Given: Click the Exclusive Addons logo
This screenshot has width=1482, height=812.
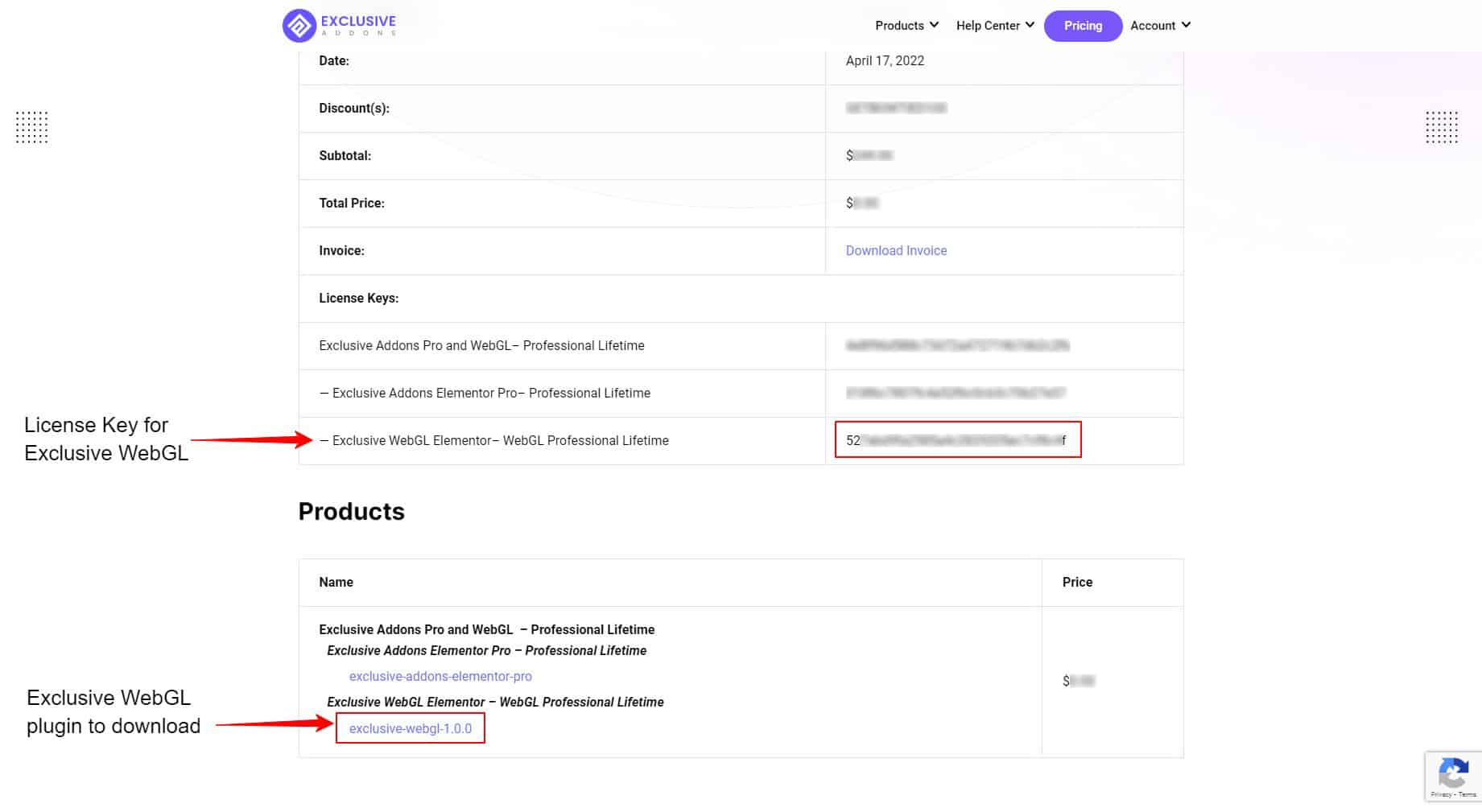Looking at the screenshot, I should pos(339,26).
